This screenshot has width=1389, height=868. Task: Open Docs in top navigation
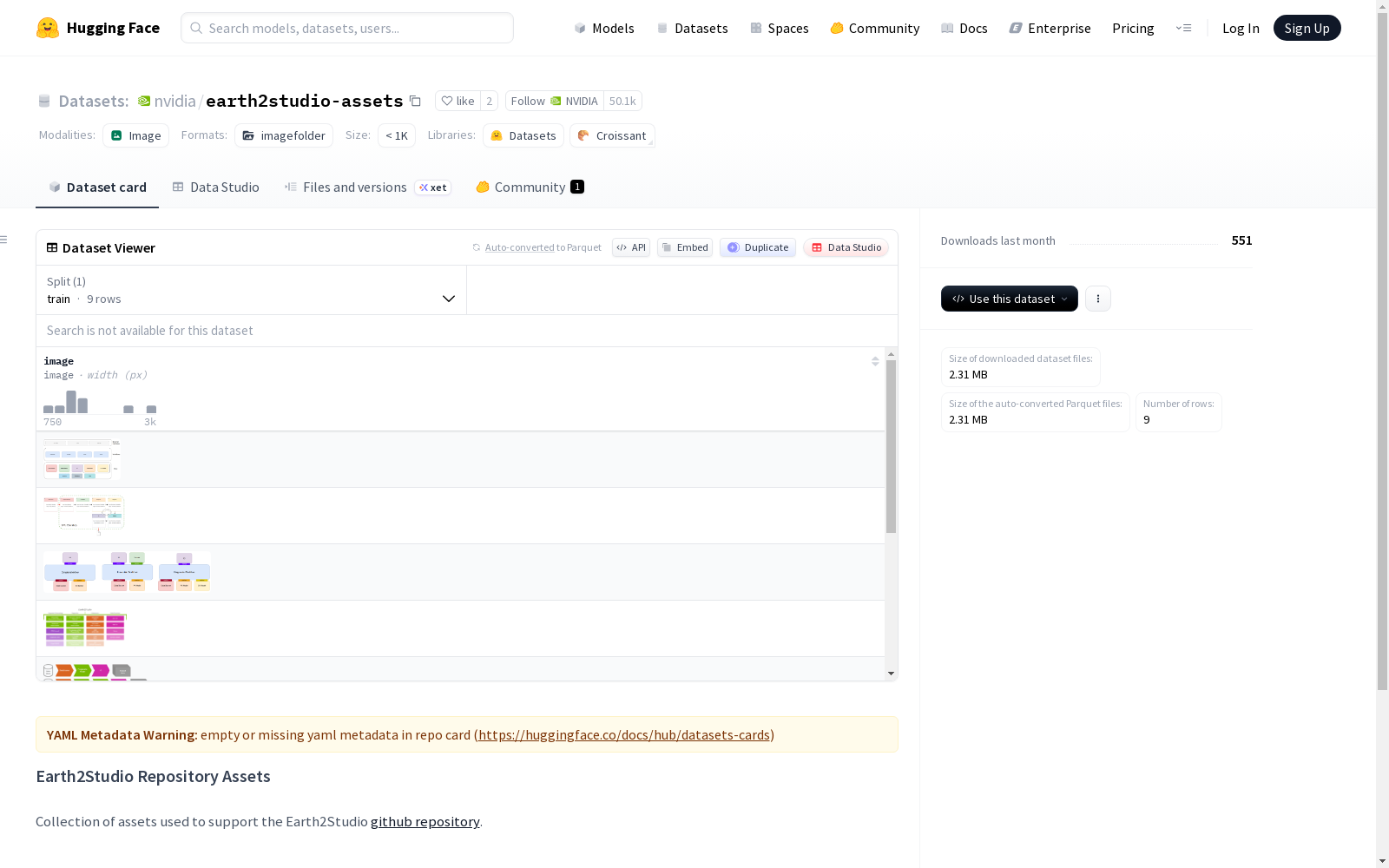pos(964,28)
